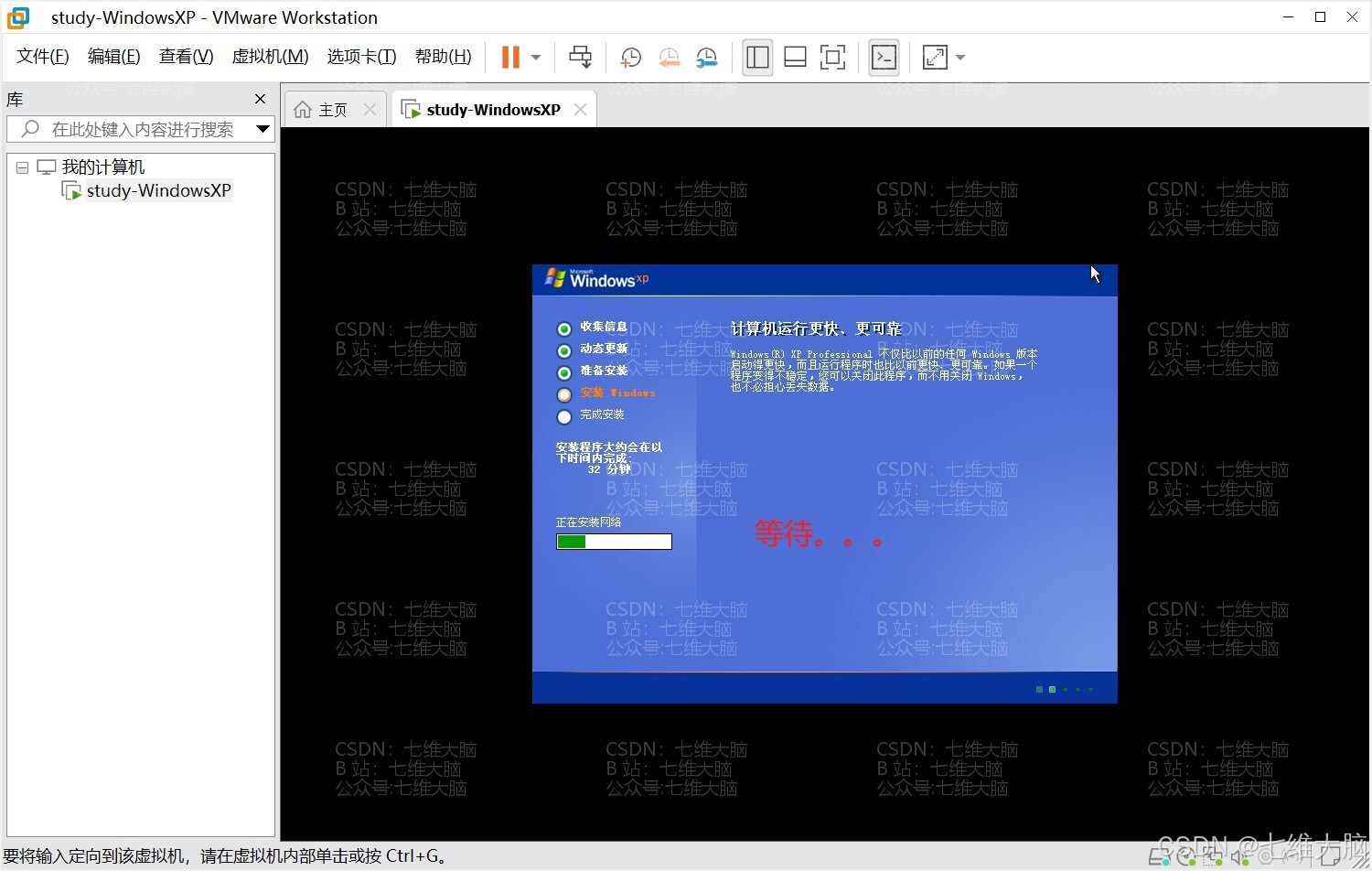Screen dimensions: 1372x871
Task: Open the 虚拟机(M) menu
Action: point(271,57)
